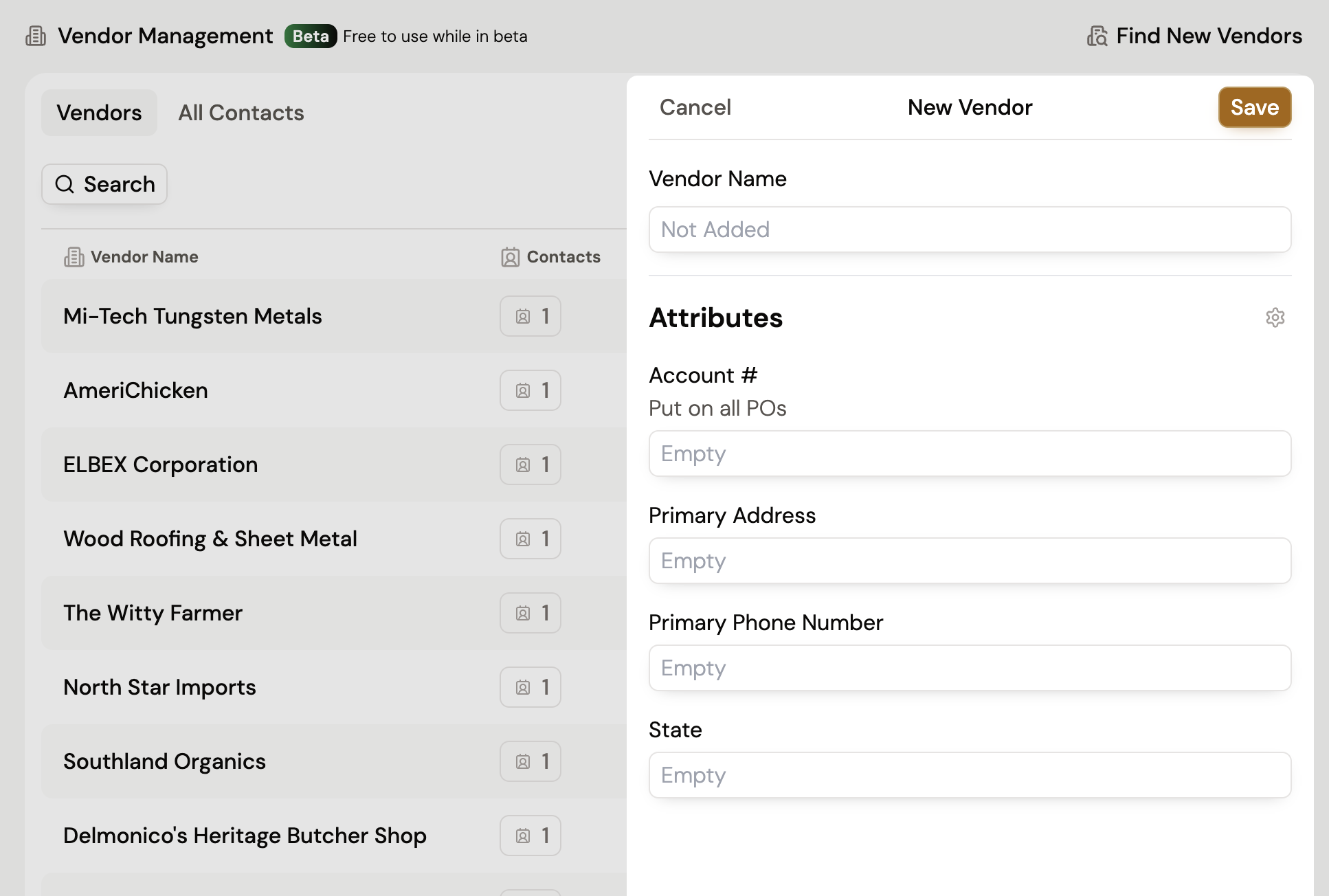Open Southland Organics contacts badge
Screen dimensions: 1329x896
coord(530,761)
